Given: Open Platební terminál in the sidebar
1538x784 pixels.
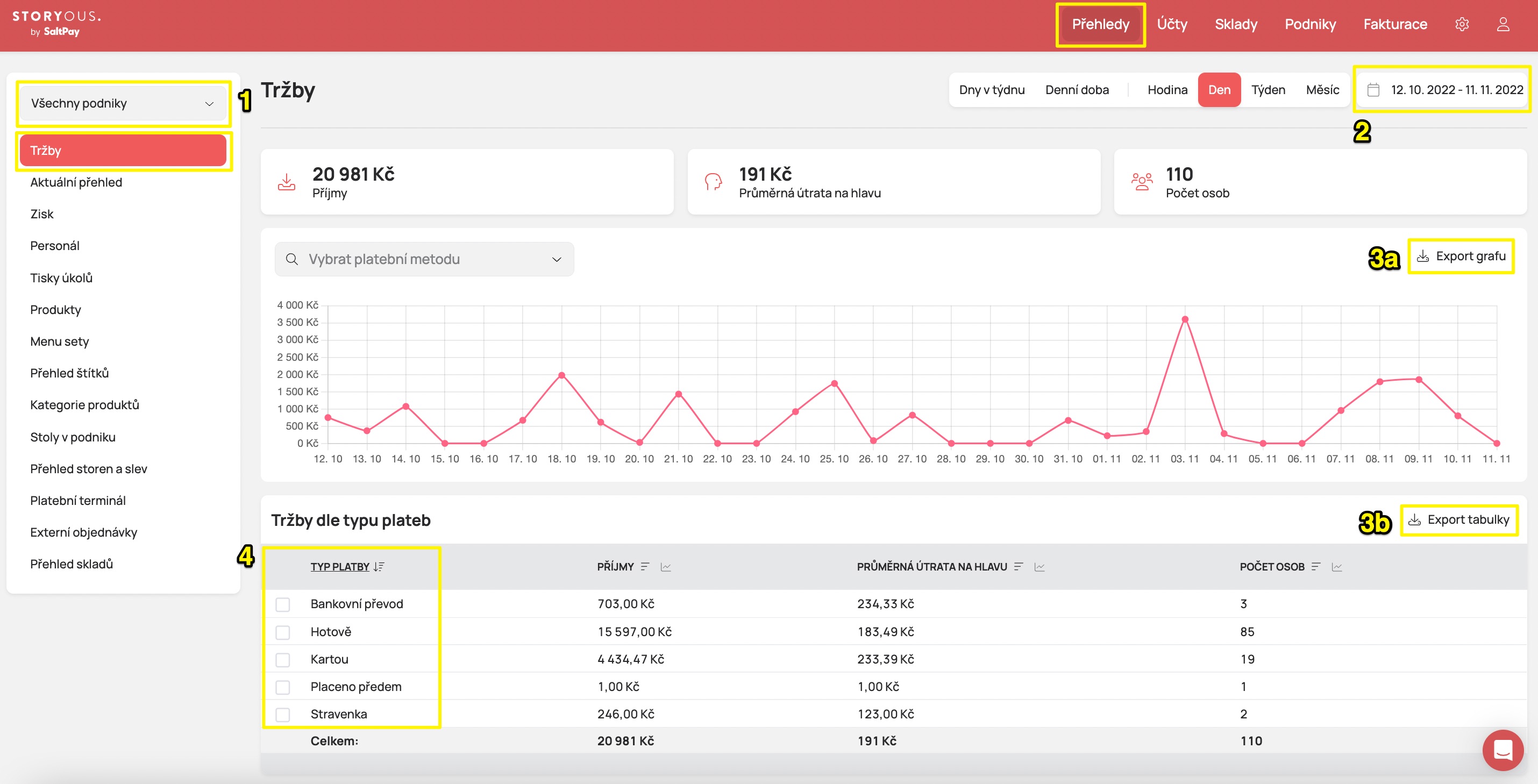Looking at the screenshot, I should tap(77, 501).
